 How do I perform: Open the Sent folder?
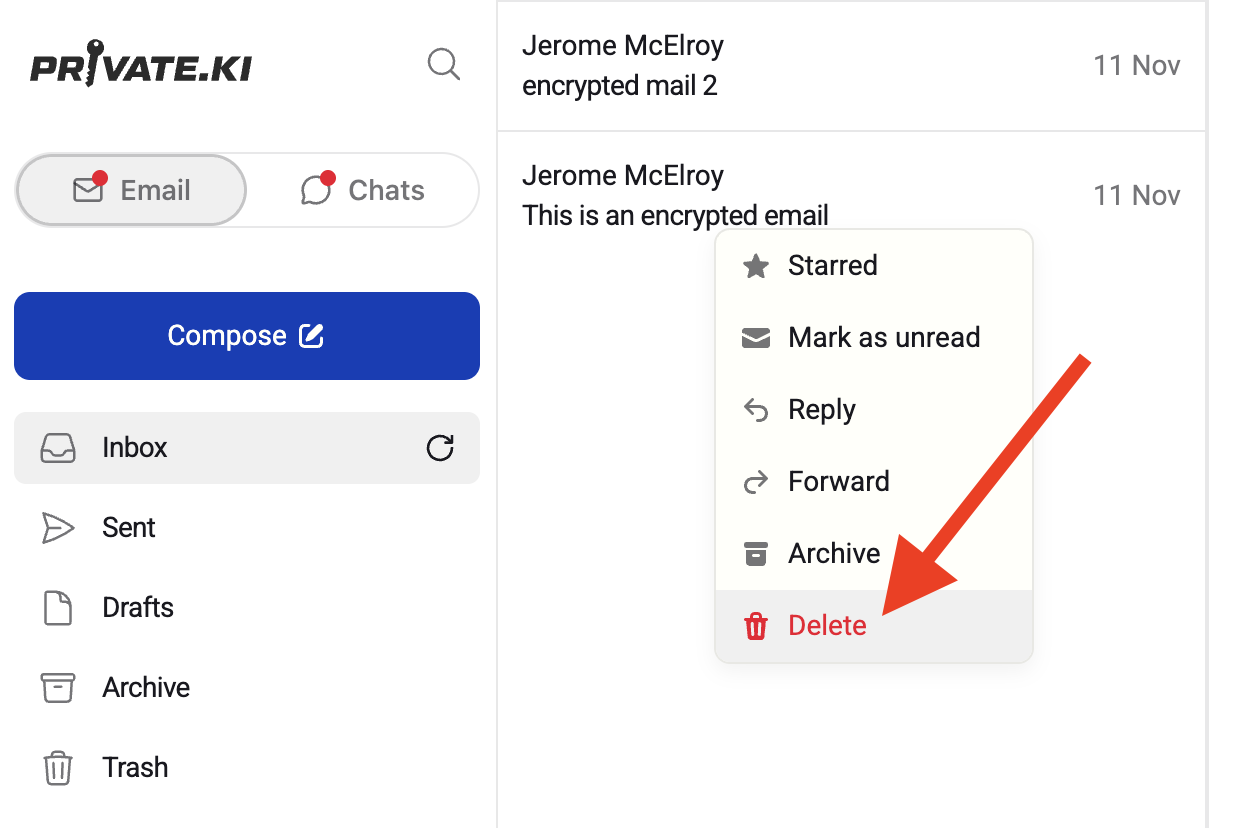(x=128, y=528)
